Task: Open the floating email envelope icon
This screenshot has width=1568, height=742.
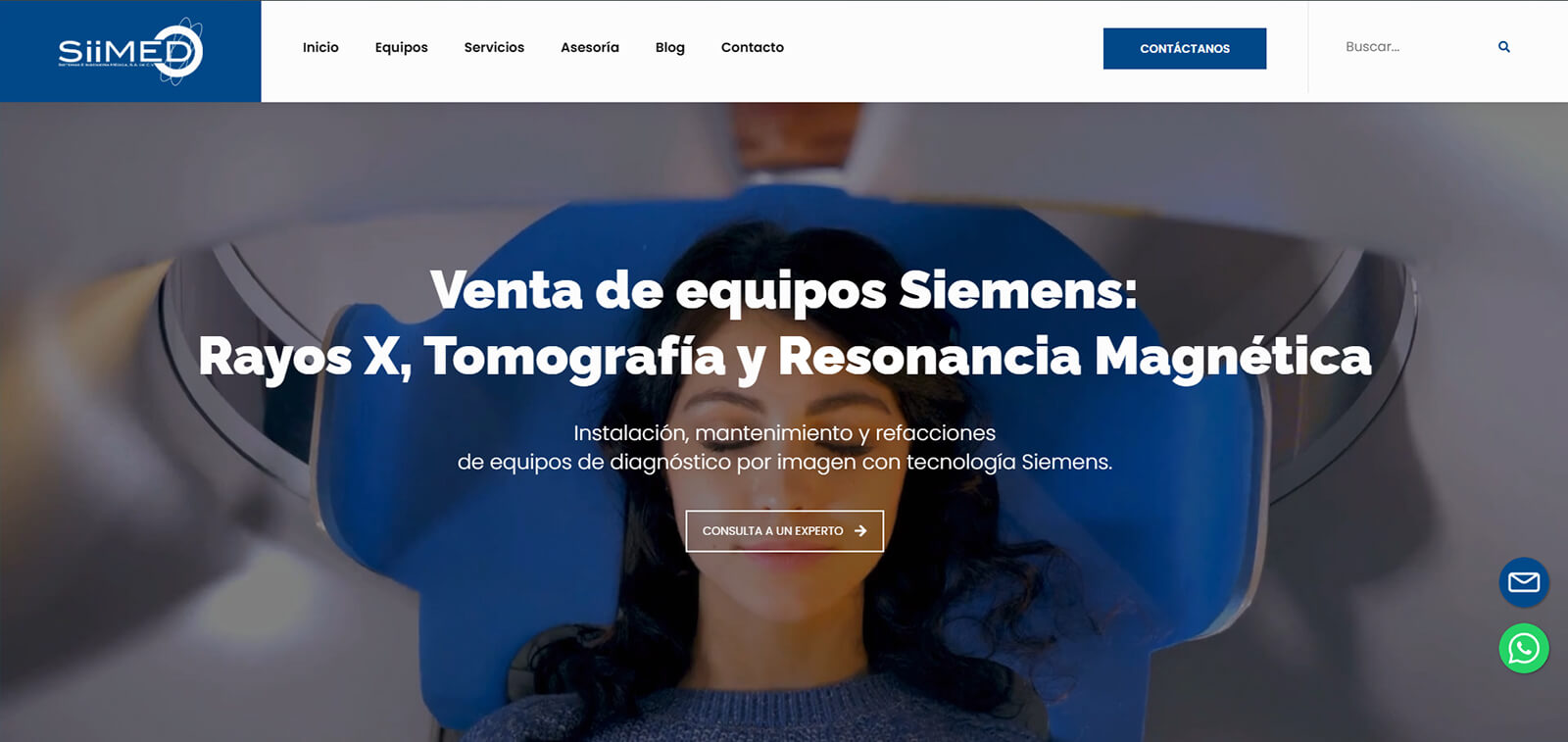Action: pos(1524,582)
